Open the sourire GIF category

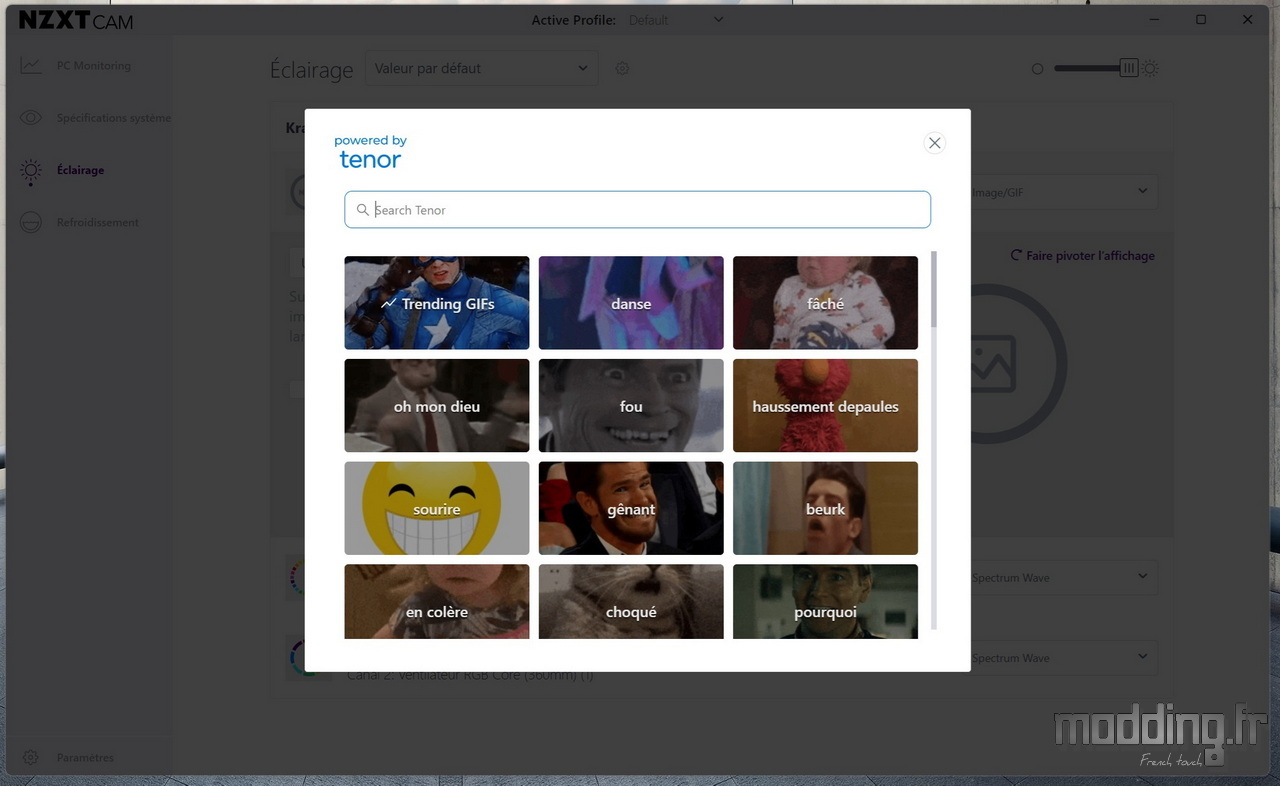(437, 508)
